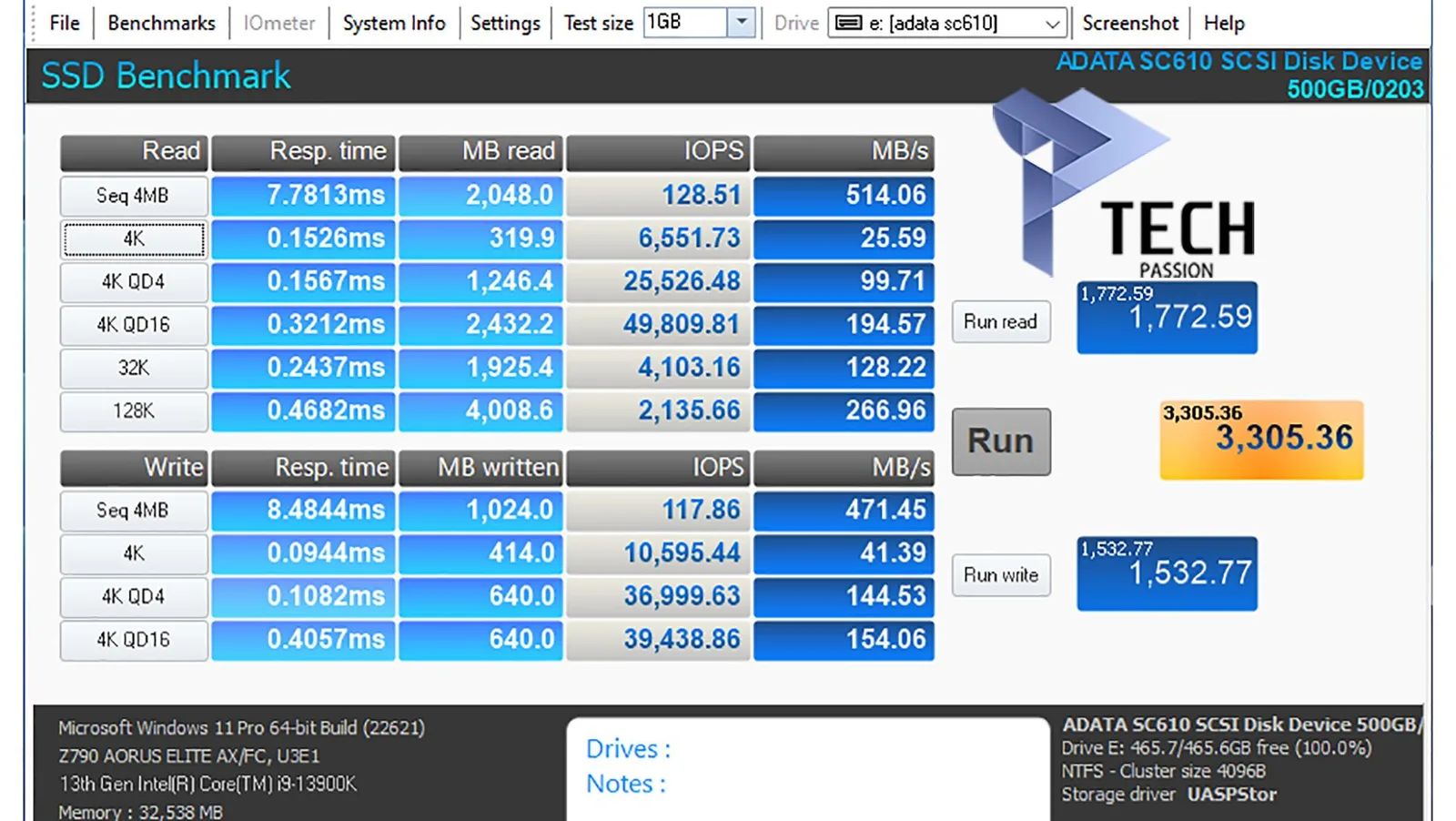Toggle the Read 128K test button
Screen dimensions: 1456x821
[x=134, y=410]
